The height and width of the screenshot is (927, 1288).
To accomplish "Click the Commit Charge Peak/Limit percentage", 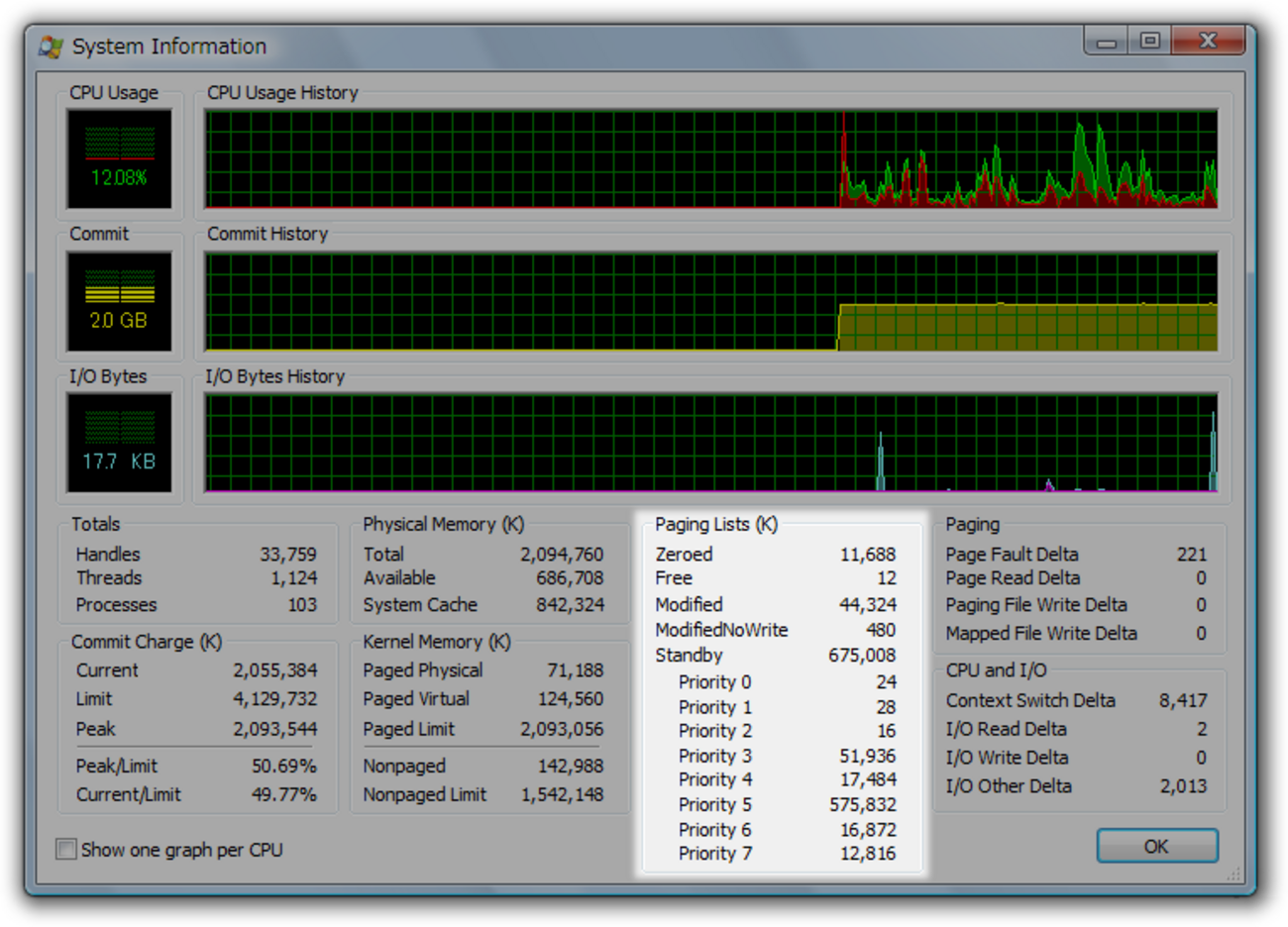I will (x=283, y=767).
